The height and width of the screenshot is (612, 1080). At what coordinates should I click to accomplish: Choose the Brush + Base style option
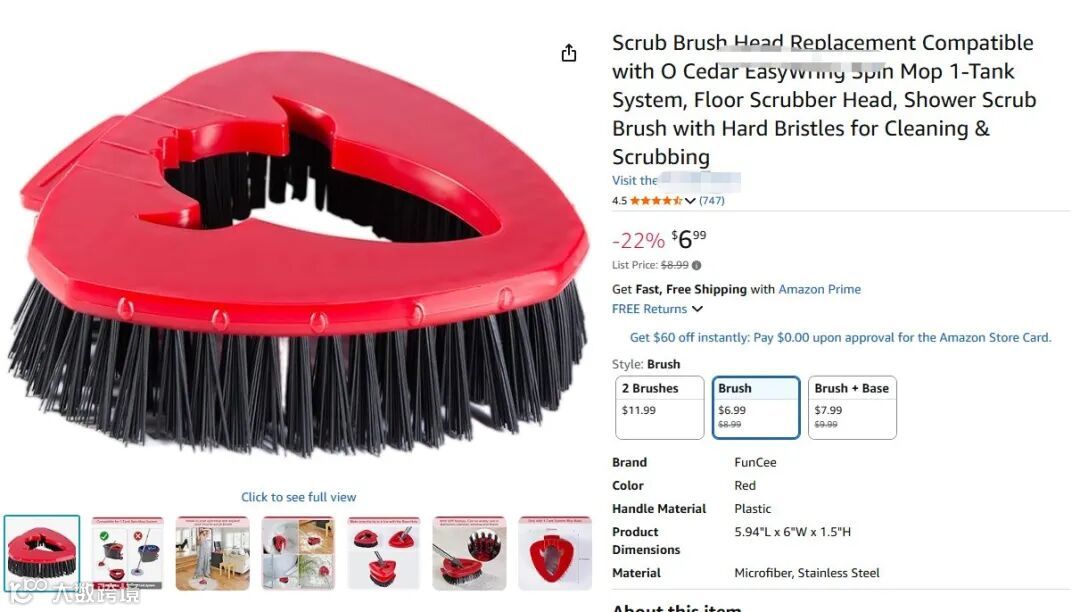pos(852,408)
